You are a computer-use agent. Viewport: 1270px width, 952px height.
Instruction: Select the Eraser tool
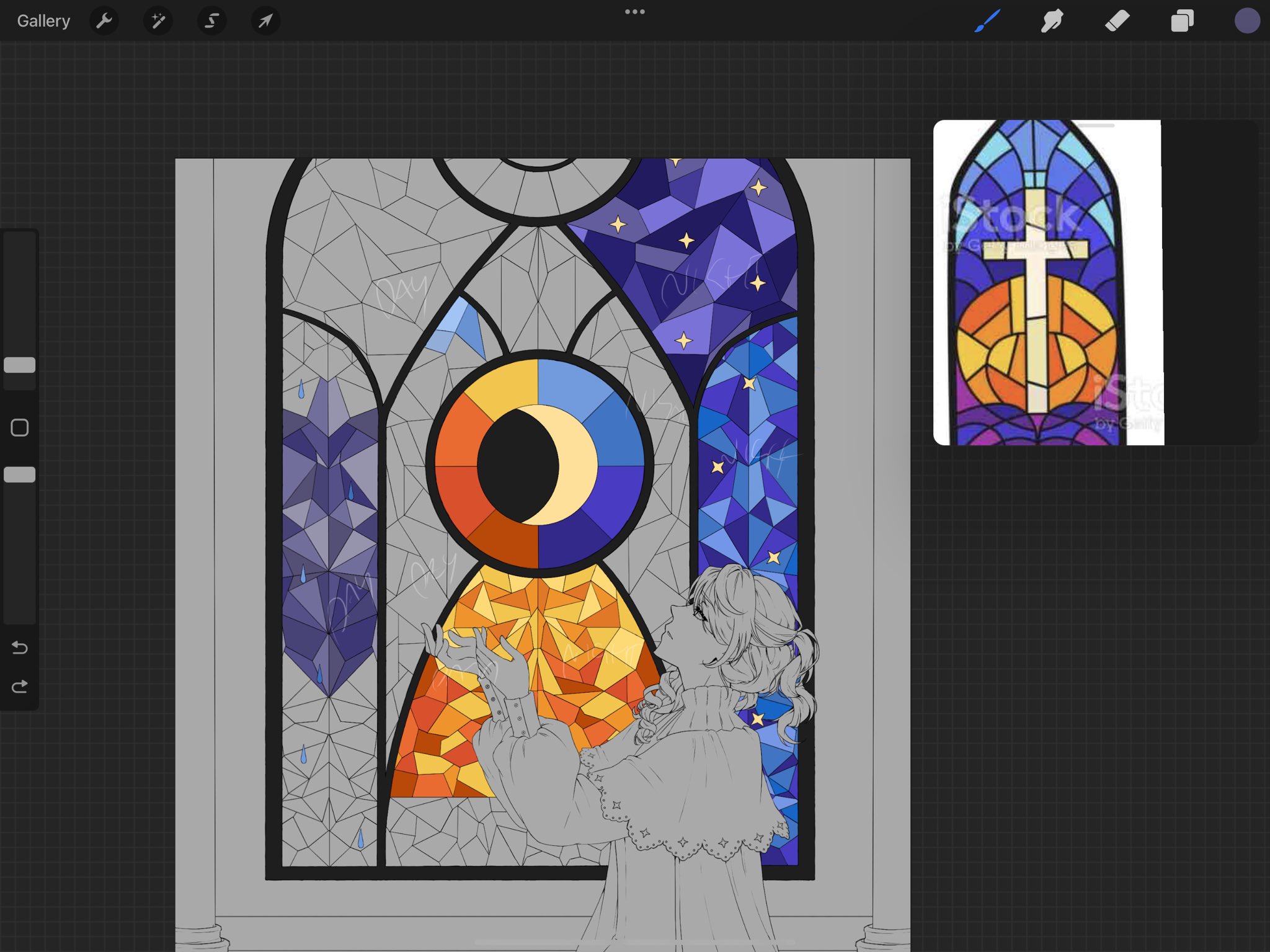click(1117, 21)
